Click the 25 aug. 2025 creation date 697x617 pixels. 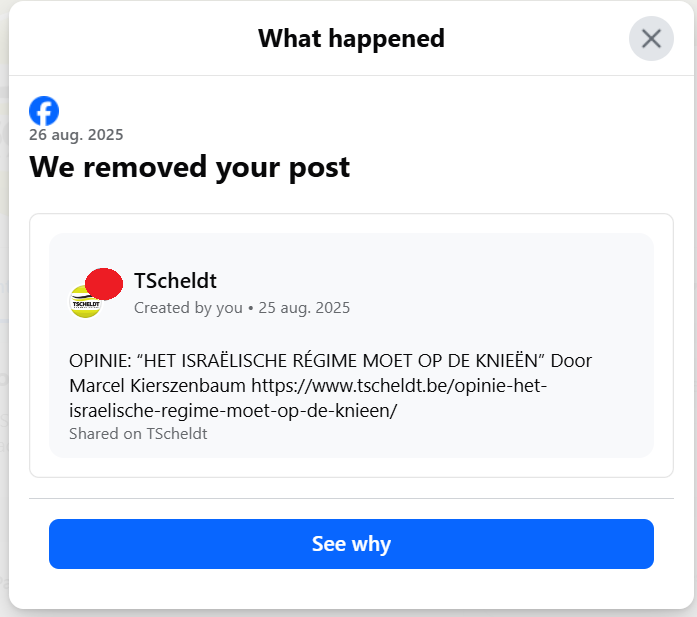point(304,308)
